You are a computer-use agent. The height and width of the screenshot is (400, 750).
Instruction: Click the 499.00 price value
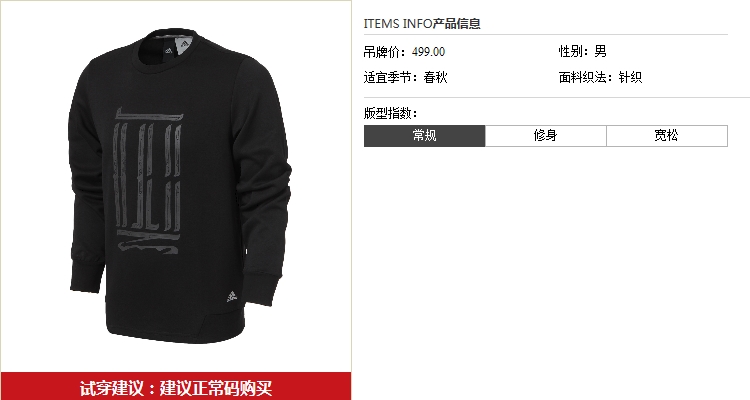[428, 52]
